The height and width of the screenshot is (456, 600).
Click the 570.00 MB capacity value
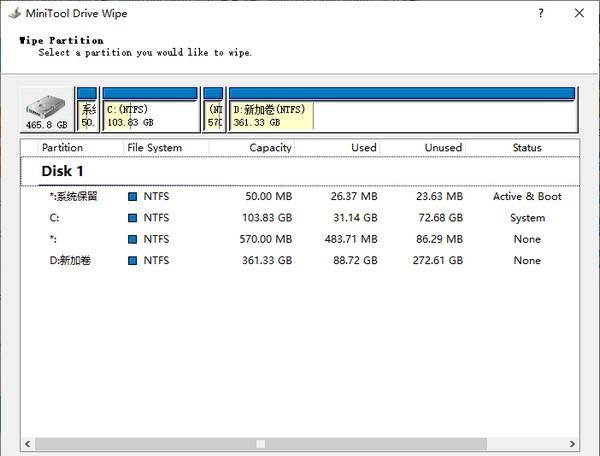(266, 239)
